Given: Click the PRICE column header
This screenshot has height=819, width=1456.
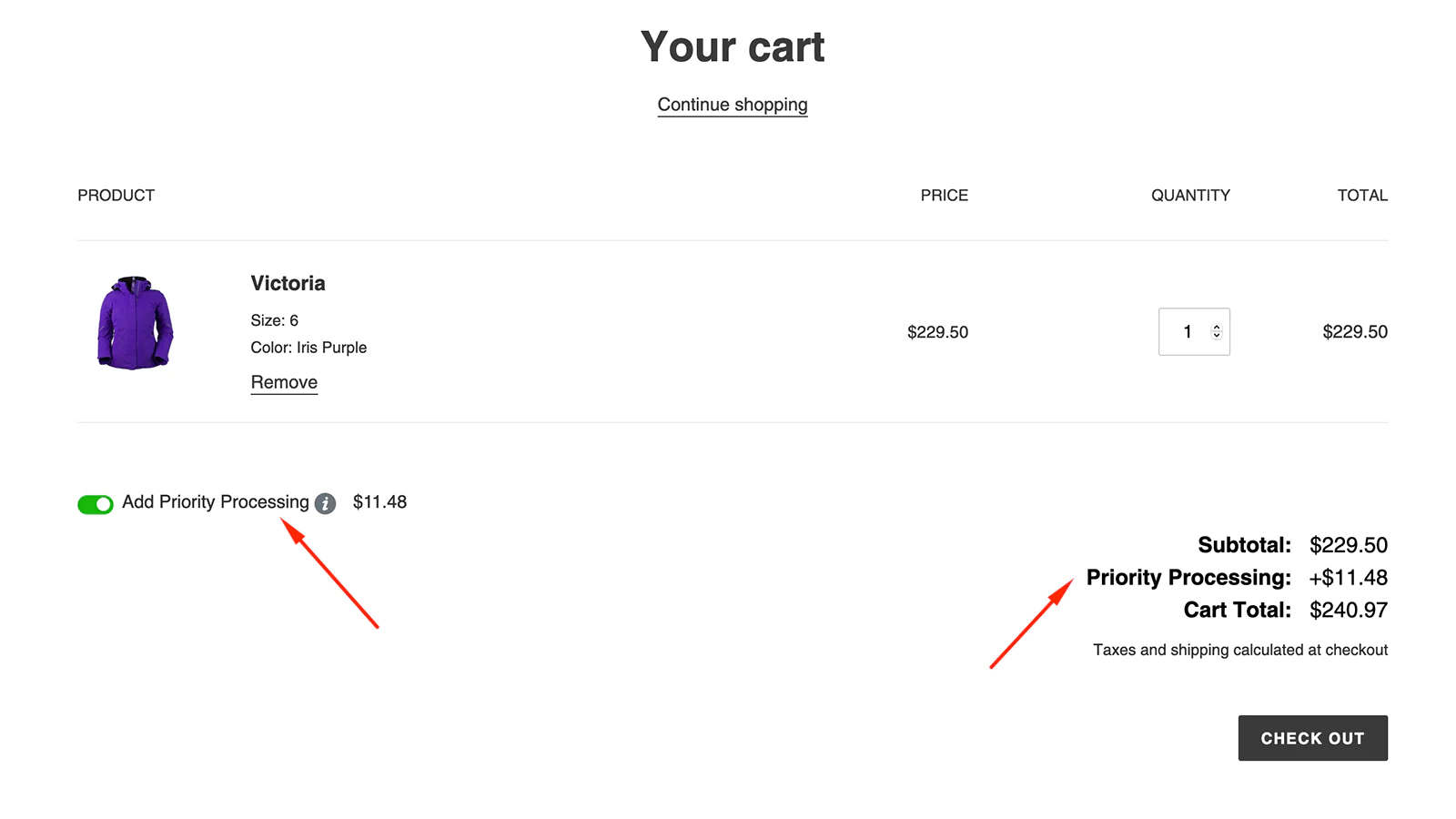Looking at the screenshot, I should point(944,196).
